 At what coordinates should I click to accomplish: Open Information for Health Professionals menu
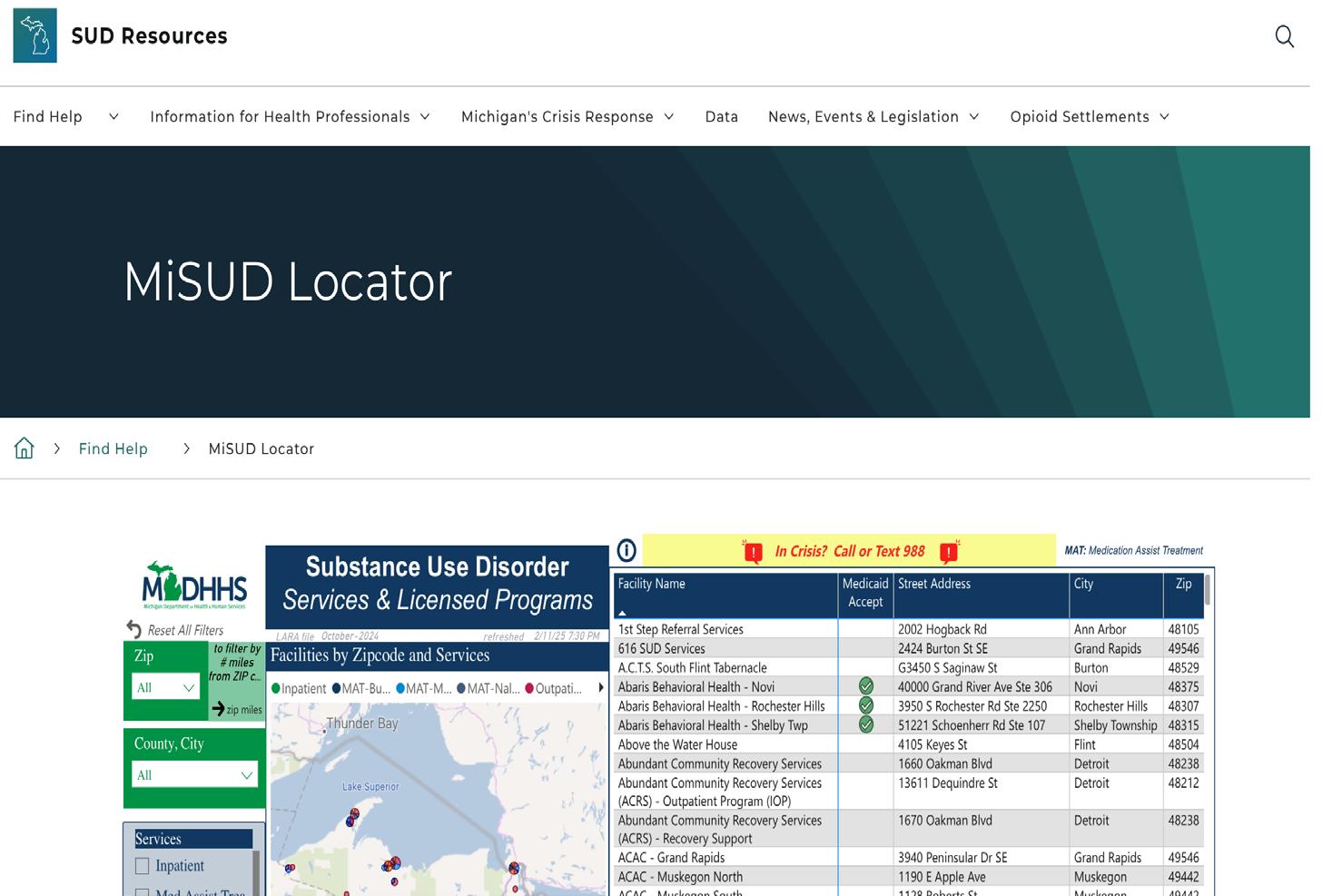pos(280,116)
